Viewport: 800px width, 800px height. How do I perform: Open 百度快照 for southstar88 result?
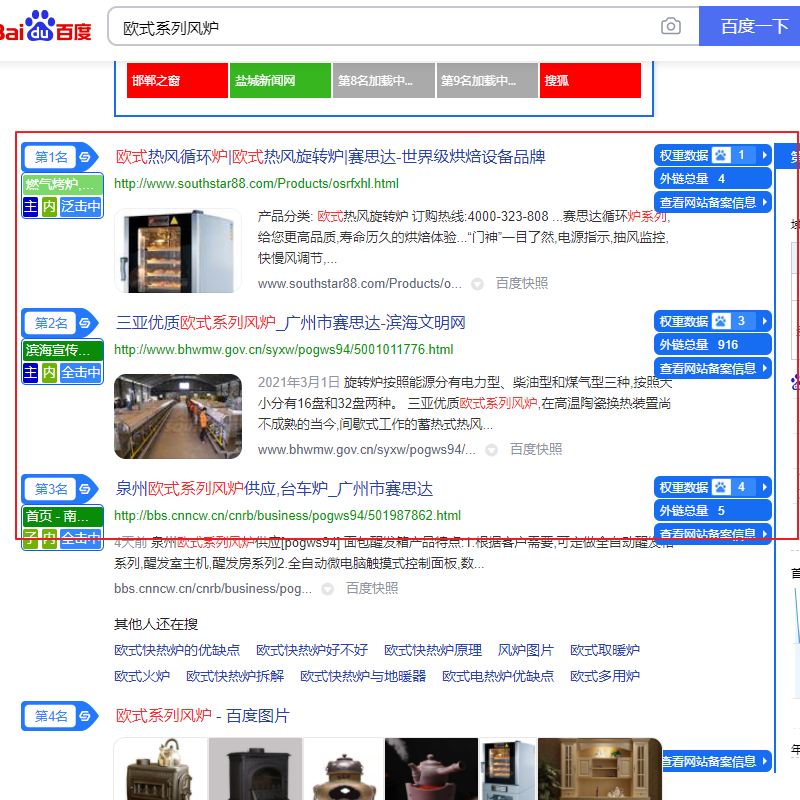coord(521,283)
